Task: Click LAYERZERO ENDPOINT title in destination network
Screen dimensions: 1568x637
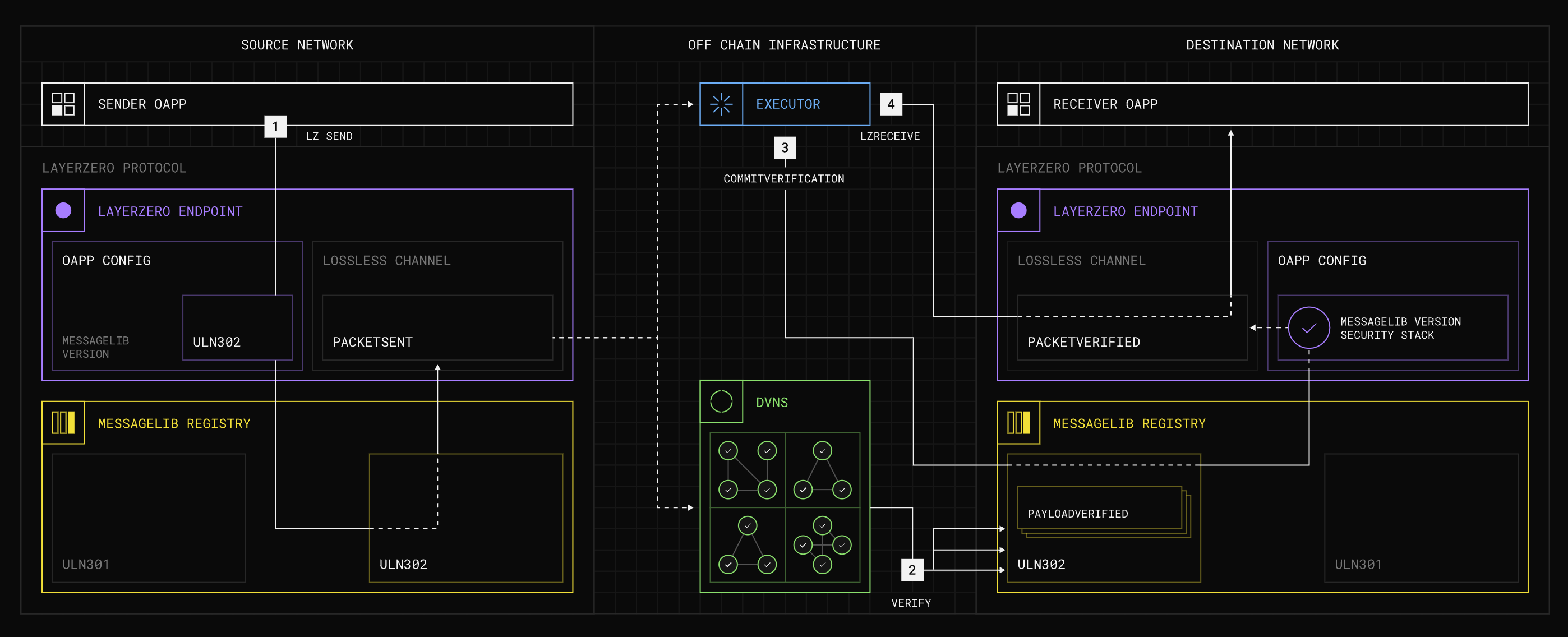Action: tap(1126, 211)
